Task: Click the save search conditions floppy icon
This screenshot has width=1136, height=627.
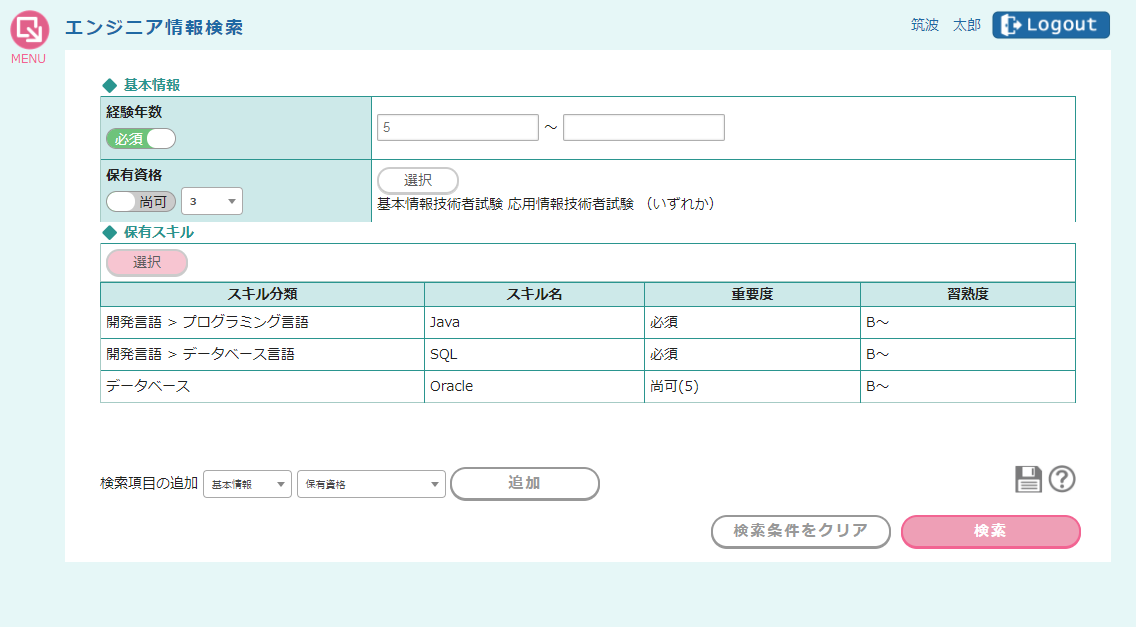Action: click(x=1028, y=479)
